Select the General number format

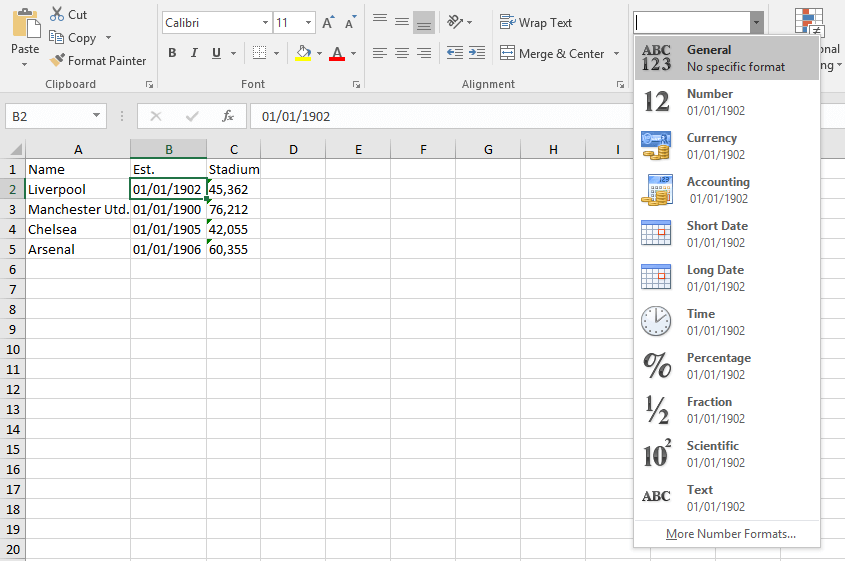tap(727, 58)
